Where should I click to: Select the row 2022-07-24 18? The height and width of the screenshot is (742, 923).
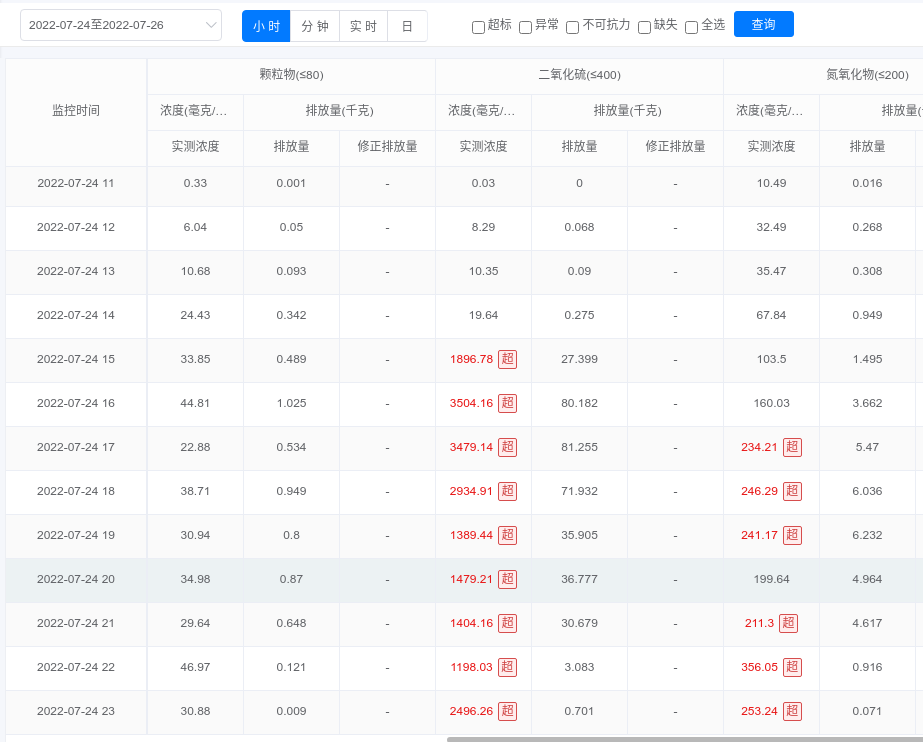[x=464, y=491]
